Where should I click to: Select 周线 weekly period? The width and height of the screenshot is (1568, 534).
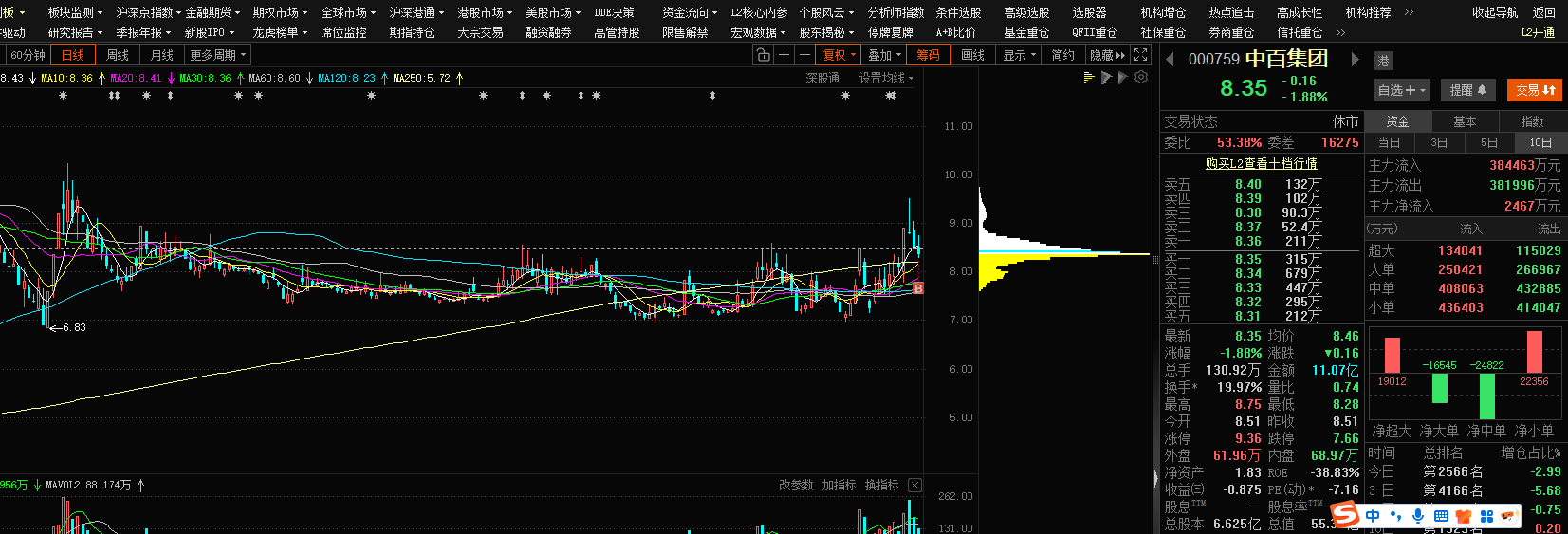point(118,55)
